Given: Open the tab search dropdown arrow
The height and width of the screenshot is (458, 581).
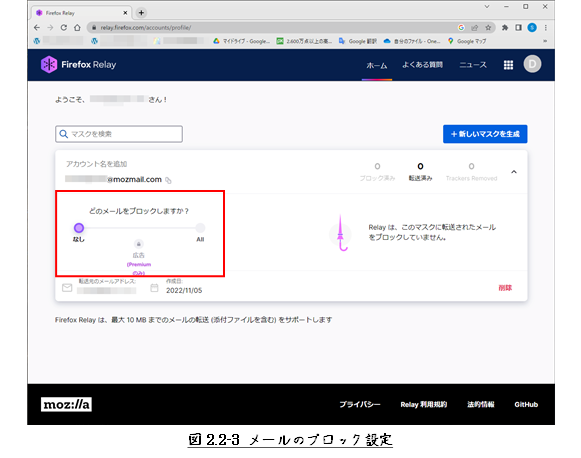Looking at the screenshot, I should (487, 7).
